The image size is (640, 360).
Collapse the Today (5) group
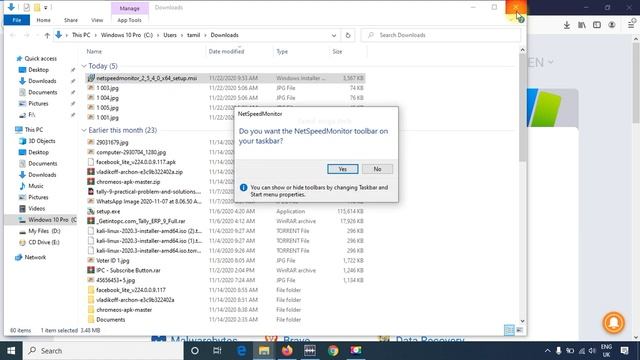(x=84, y=66)
